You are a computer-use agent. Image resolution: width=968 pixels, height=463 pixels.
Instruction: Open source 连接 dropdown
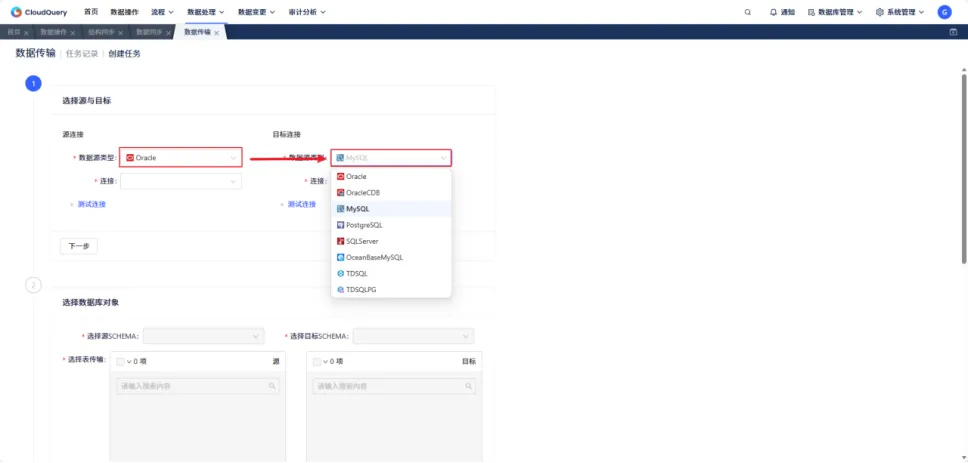[x=181, y=181]
